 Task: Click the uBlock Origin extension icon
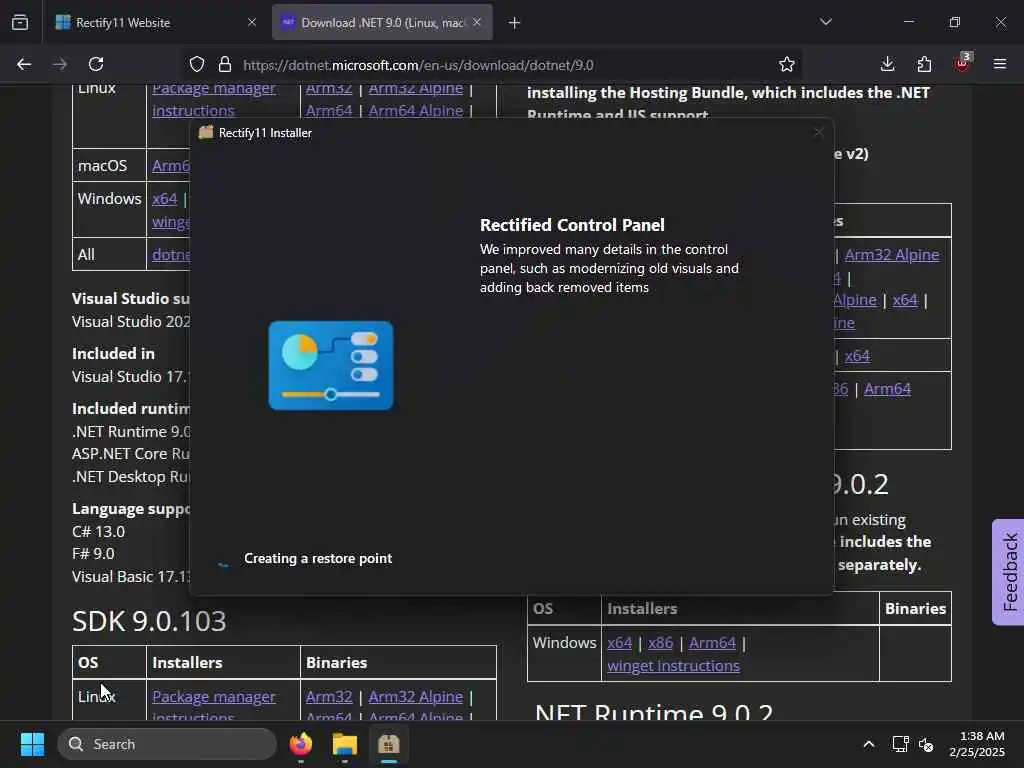click(962, 63)
